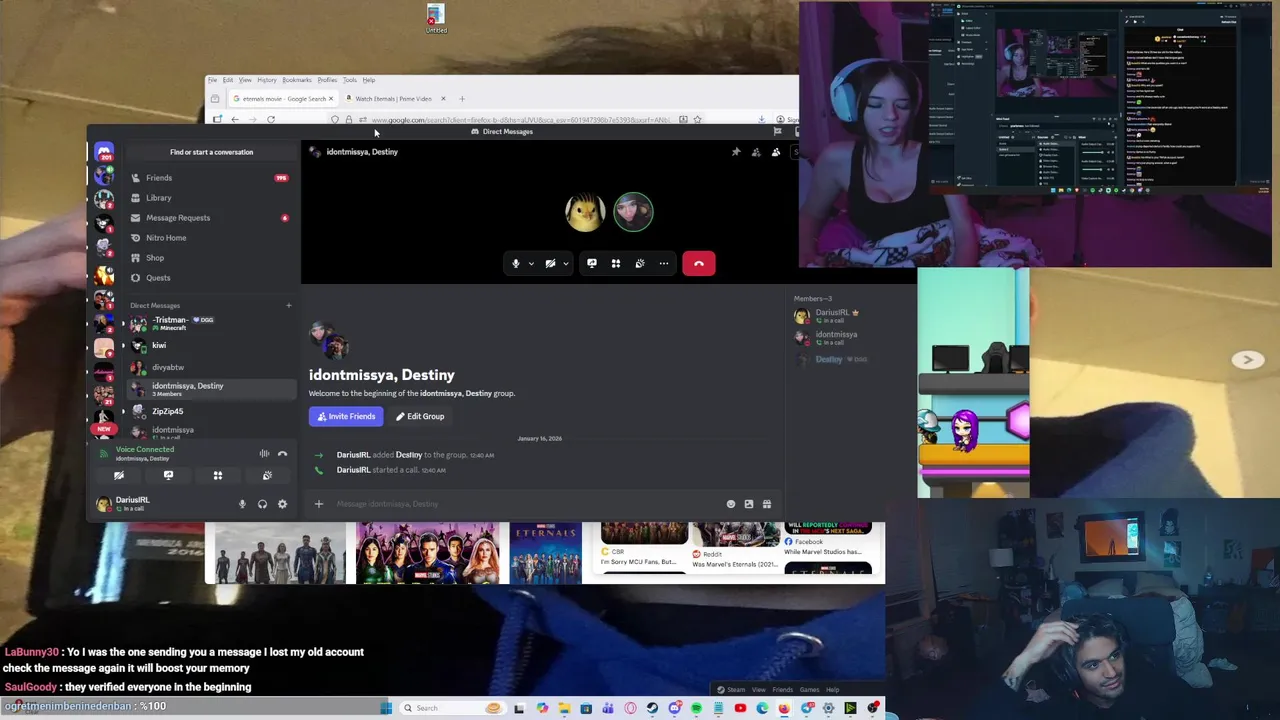Open sticker picker in message bar
The width and height of the screenshot is (1280, 720).
[749, 504]
